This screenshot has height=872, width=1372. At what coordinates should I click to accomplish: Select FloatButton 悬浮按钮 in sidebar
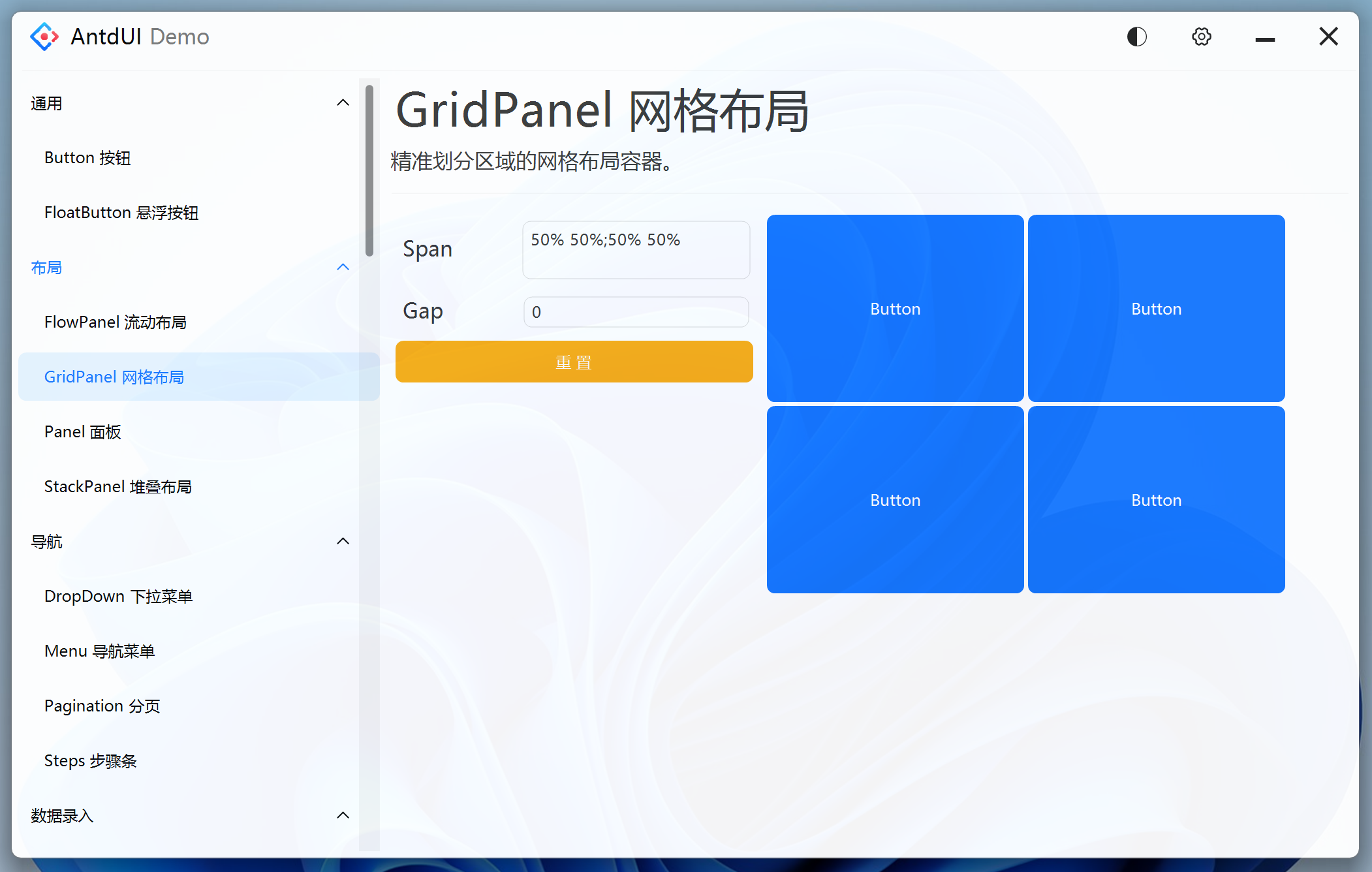[x=121, y=212]
